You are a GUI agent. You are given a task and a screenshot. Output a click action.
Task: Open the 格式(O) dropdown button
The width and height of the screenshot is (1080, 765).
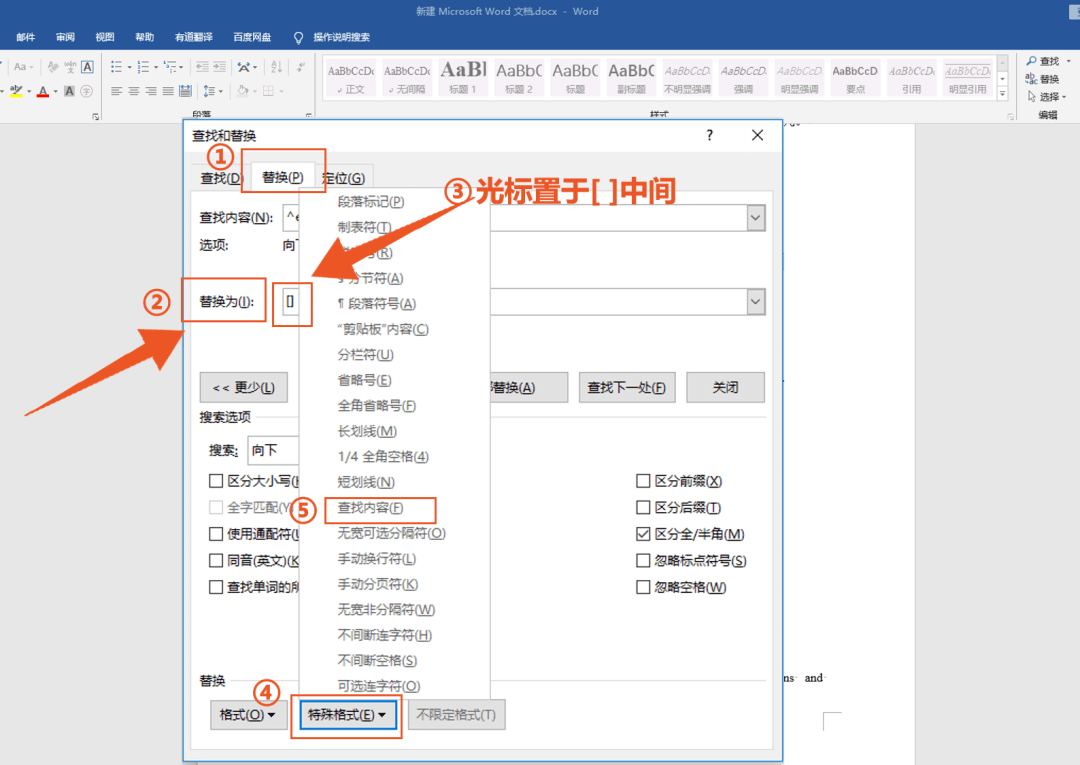(248, 715)
